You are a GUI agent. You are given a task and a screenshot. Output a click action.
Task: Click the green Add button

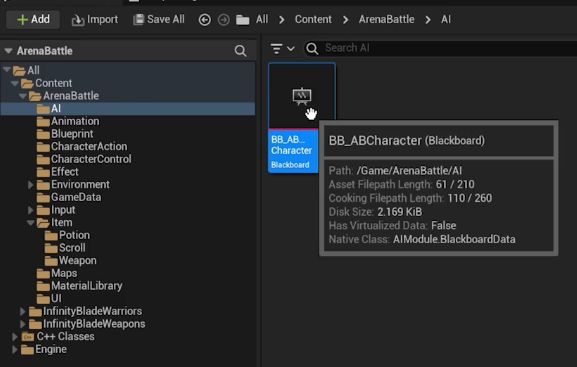[33, 19]
